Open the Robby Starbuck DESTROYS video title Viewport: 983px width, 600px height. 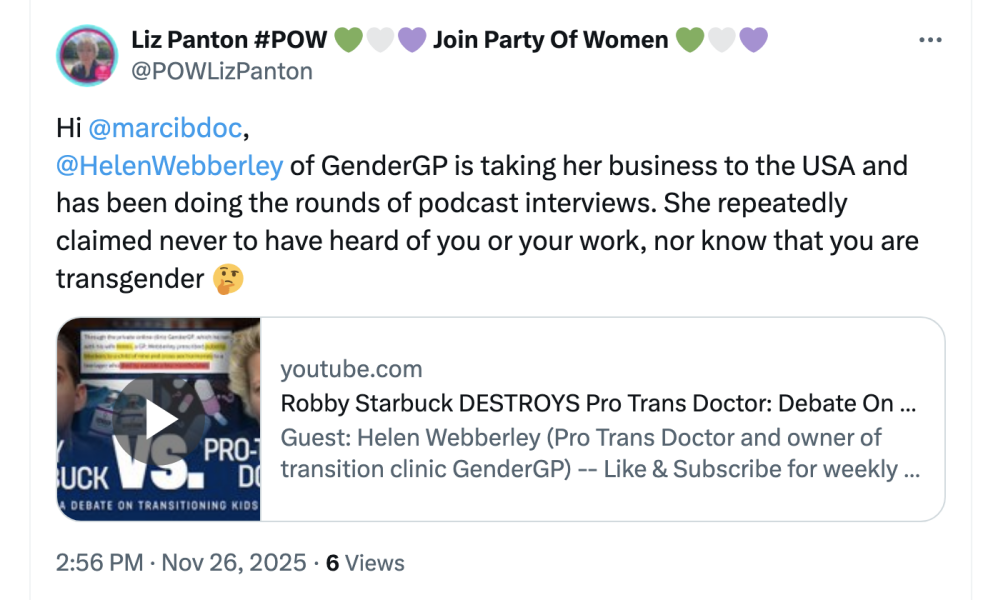[598, 403]
